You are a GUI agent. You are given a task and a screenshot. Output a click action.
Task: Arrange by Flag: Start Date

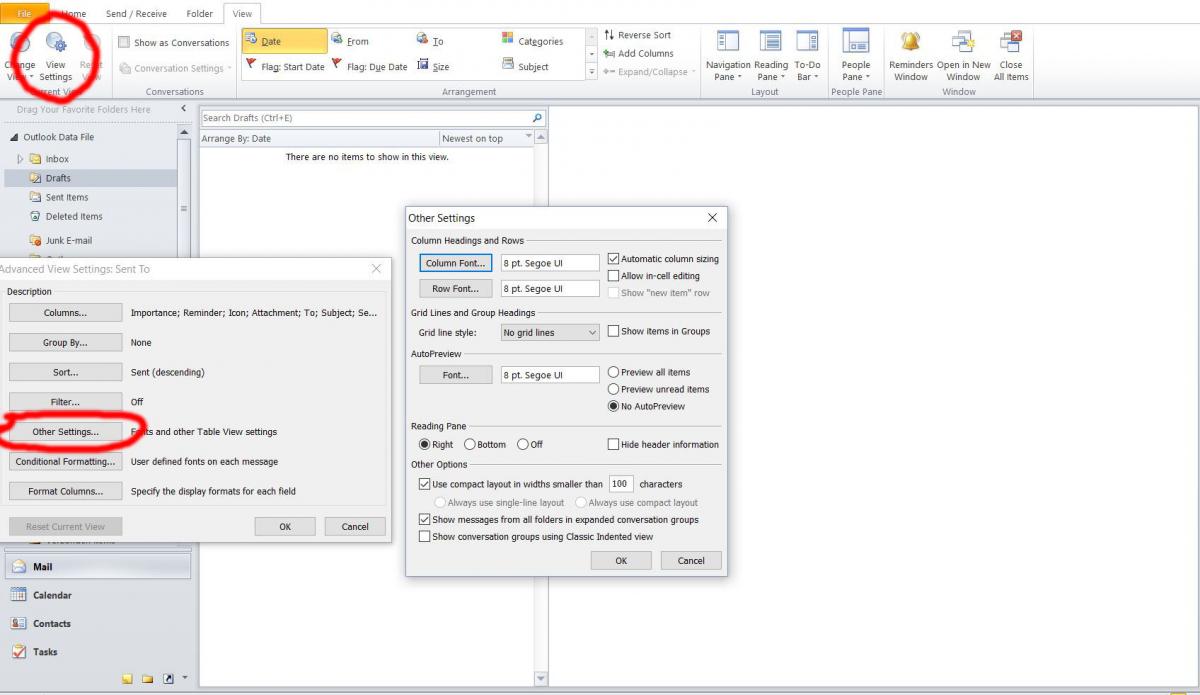[x=284, y=67]
